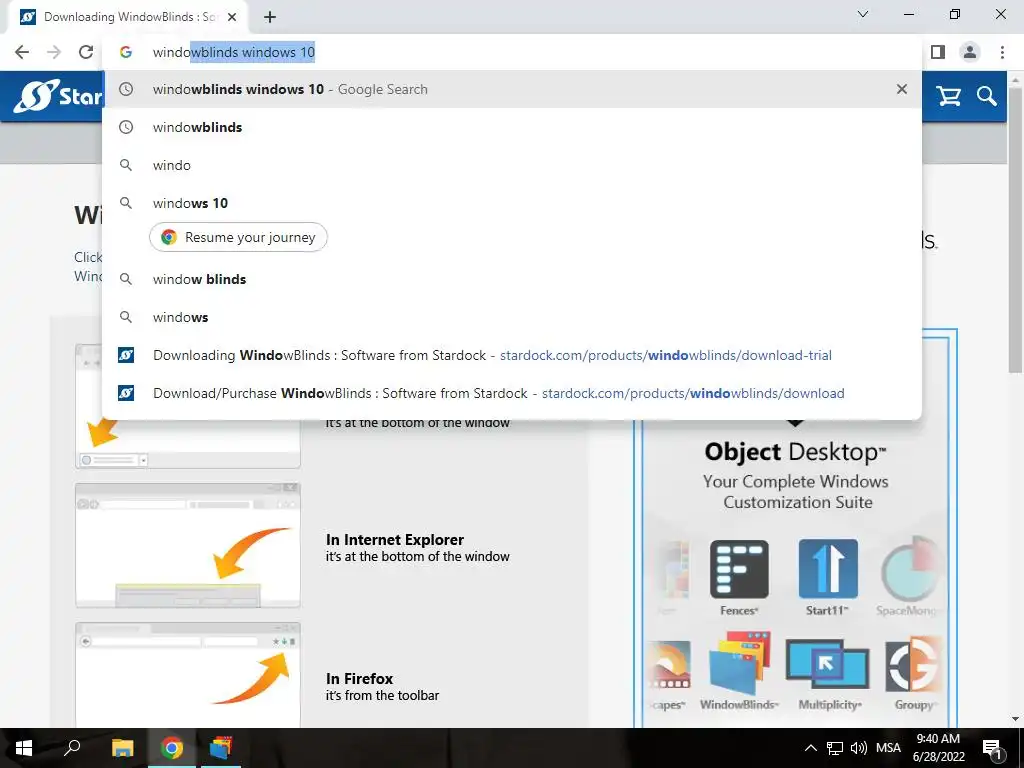Click the Resume your journey chip
The height and width of the screenshot is (768, 1024).
pyautogui.click(x=238, y=237)
